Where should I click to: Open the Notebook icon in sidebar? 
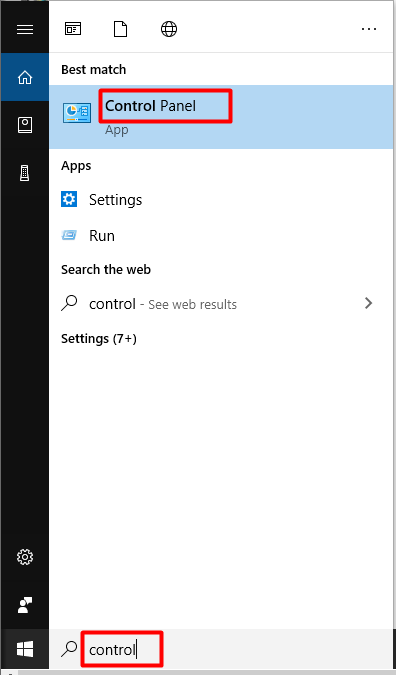[x=25, y=125]
